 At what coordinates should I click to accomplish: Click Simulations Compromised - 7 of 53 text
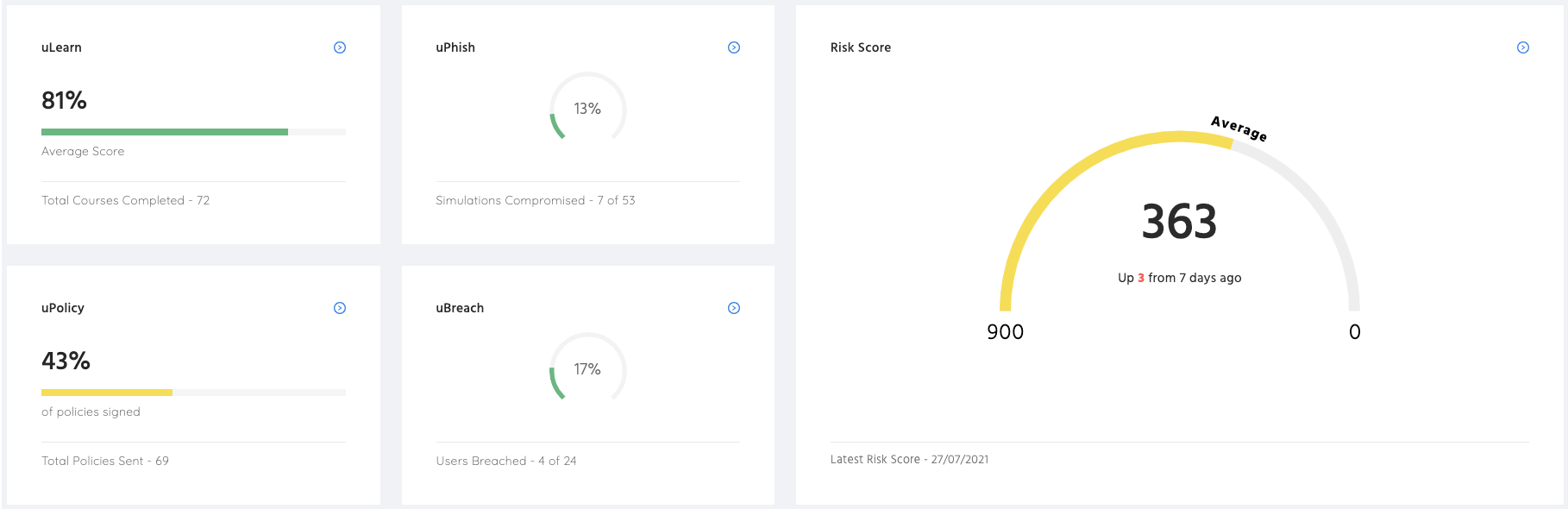(536, 200)
